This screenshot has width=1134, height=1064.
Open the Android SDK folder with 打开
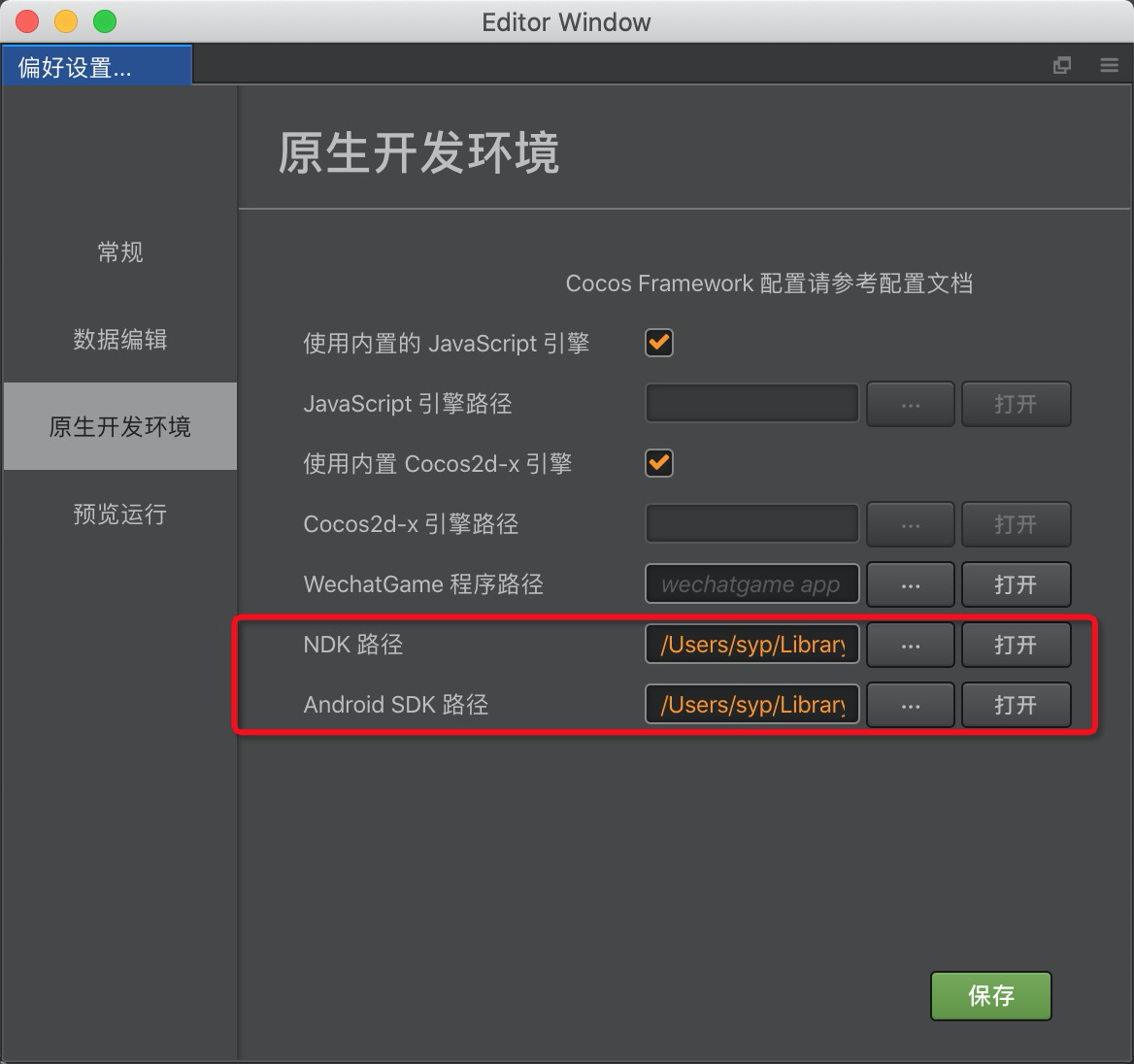coord(1016,705)
